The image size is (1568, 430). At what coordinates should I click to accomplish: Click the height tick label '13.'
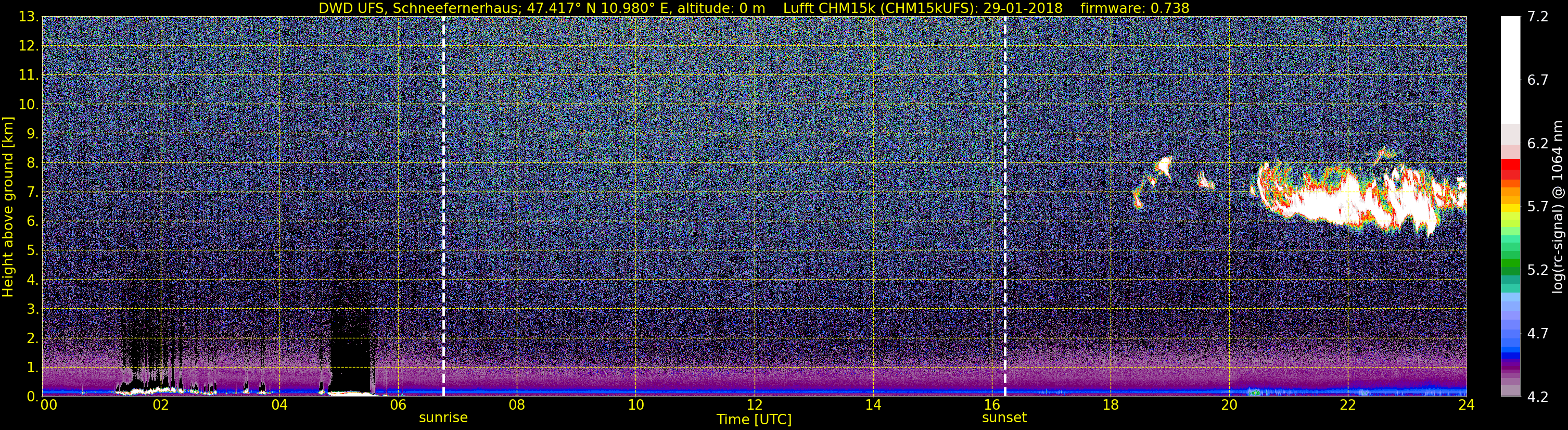coord(28,17)
